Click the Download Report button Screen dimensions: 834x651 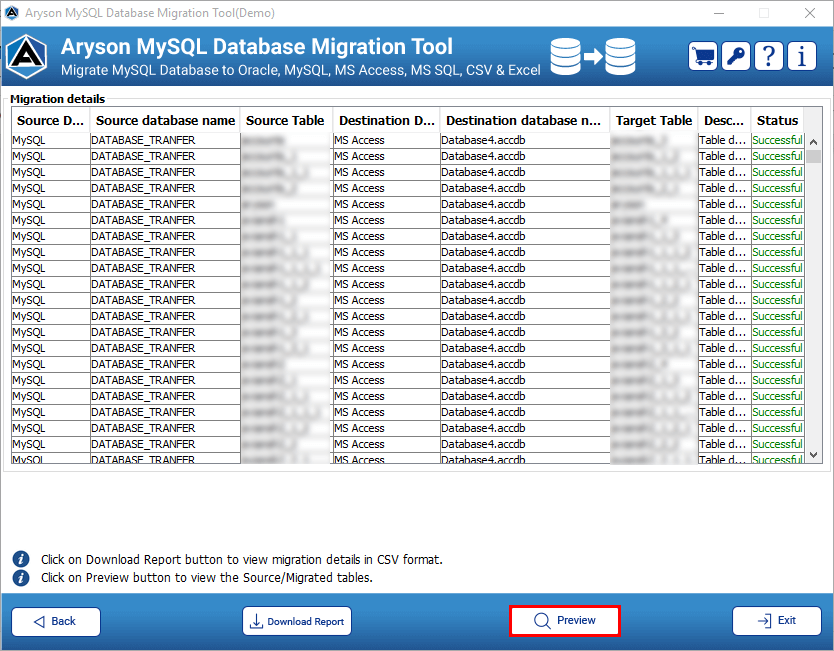tap(297, 621)
